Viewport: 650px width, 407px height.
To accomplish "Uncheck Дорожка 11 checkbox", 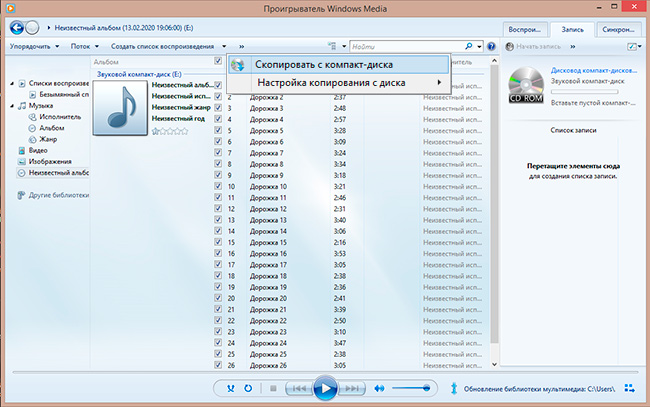I will (218, 197).
